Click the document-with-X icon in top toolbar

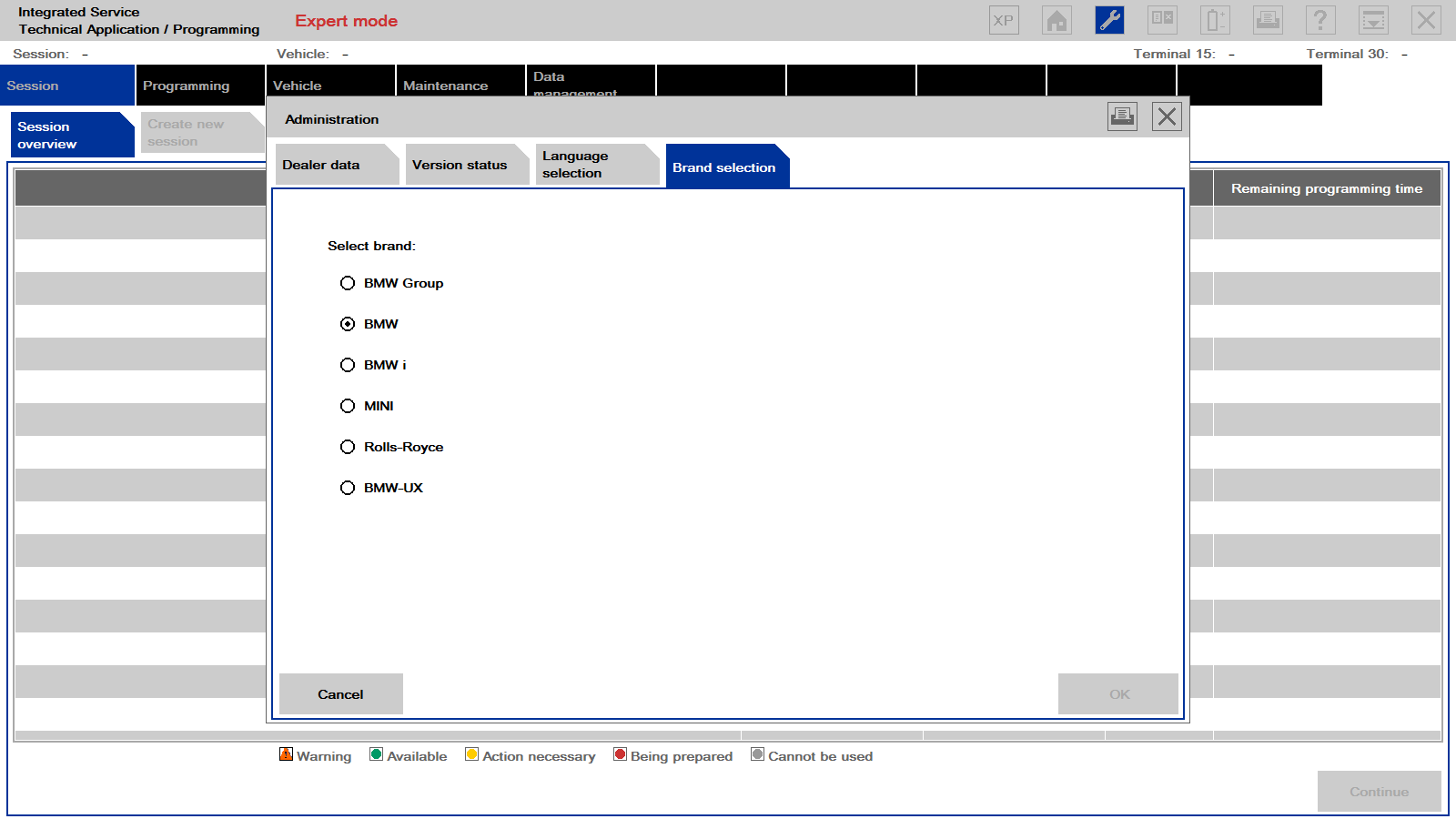pos(1162,20)
